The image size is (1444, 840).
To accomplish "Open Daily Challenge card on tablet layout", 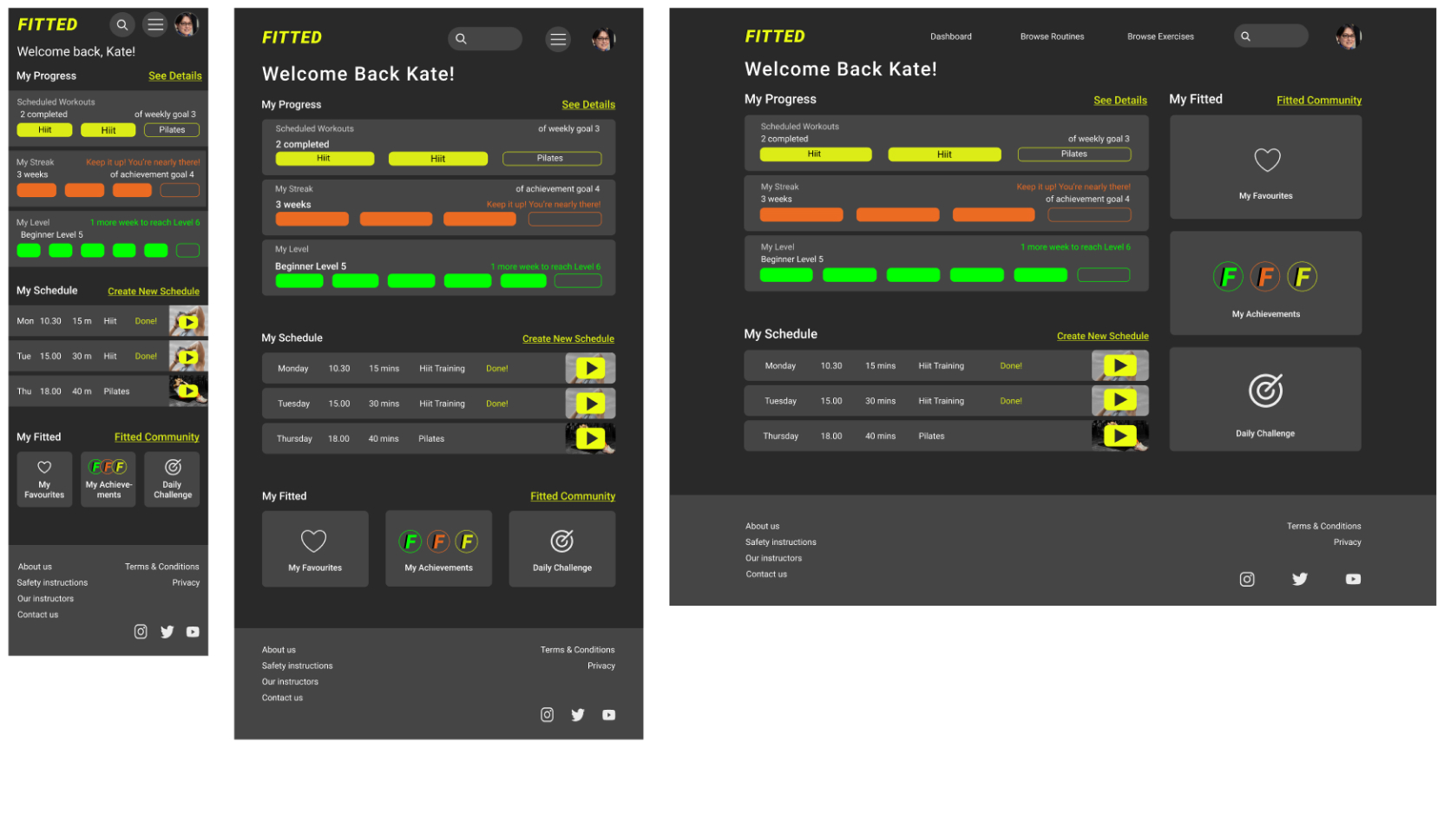I will click(561, 548).
